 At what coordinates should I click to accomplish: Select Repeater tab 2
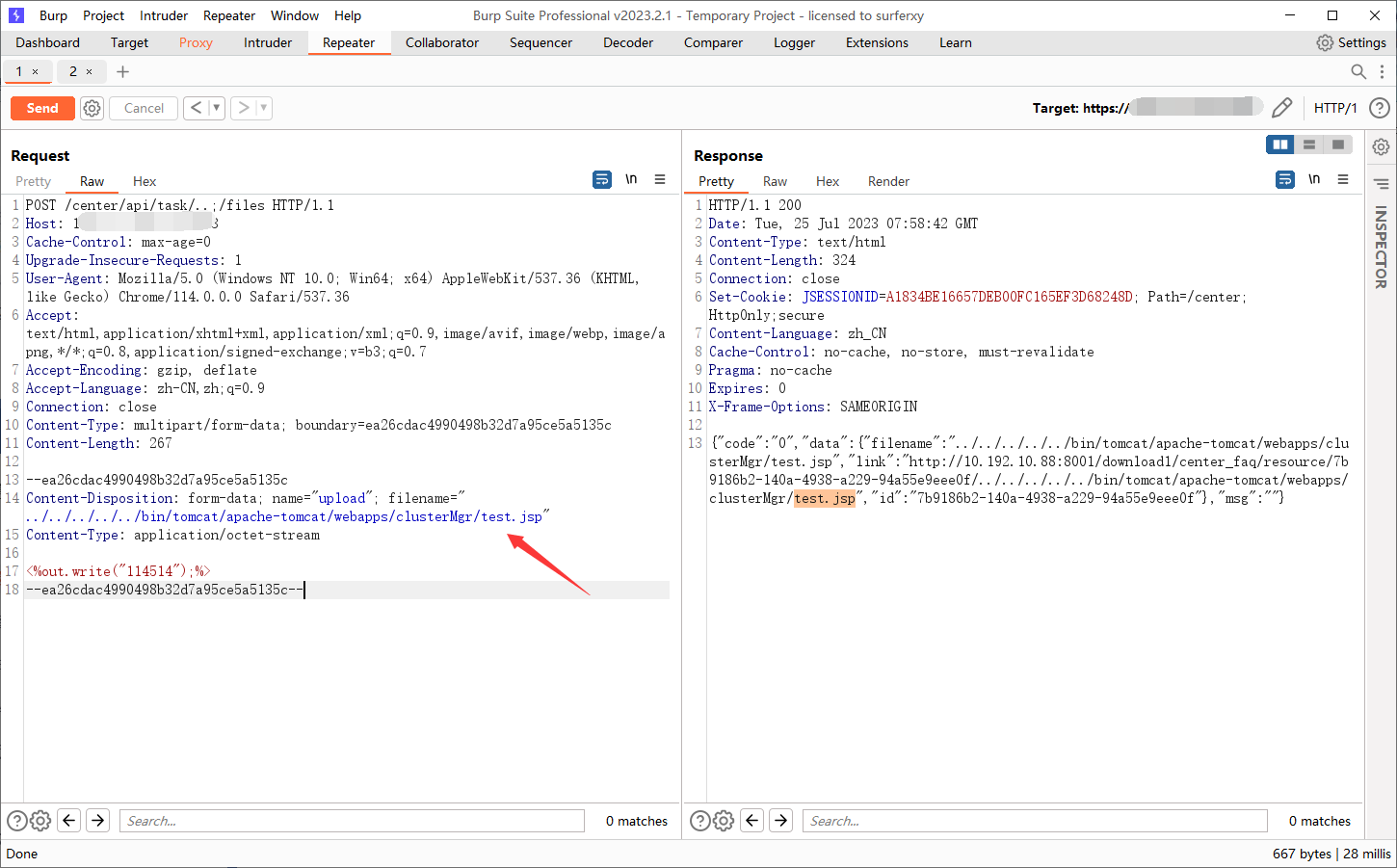pyautogui.click(x=73, y=71)
